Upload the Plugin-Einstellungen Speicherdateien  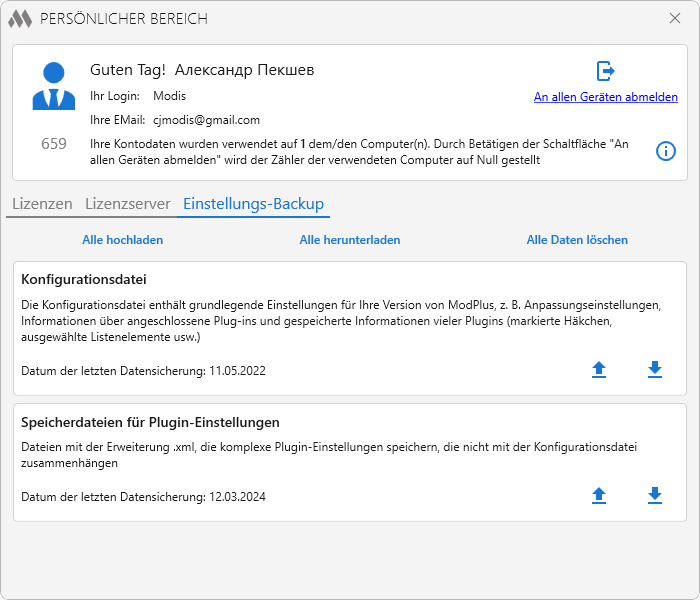(599, 496)
